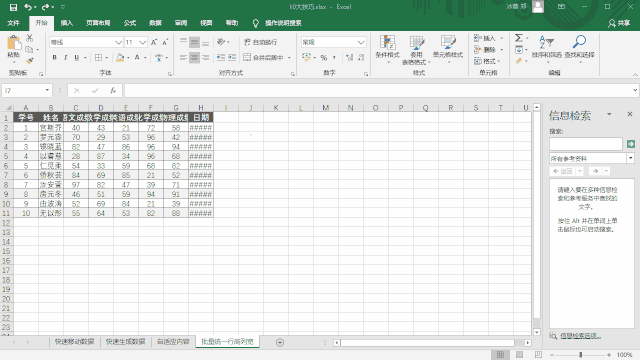Add a new sheet with plus icon
Viewport: 640px width, 360px height.
(280, 342)
